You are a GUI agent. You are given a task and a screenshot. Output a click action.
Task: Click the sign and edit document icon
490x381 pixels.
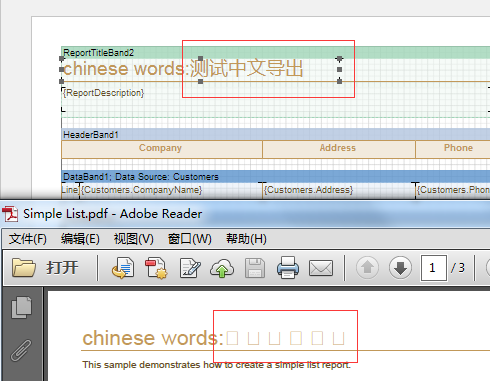click(190, 268)
